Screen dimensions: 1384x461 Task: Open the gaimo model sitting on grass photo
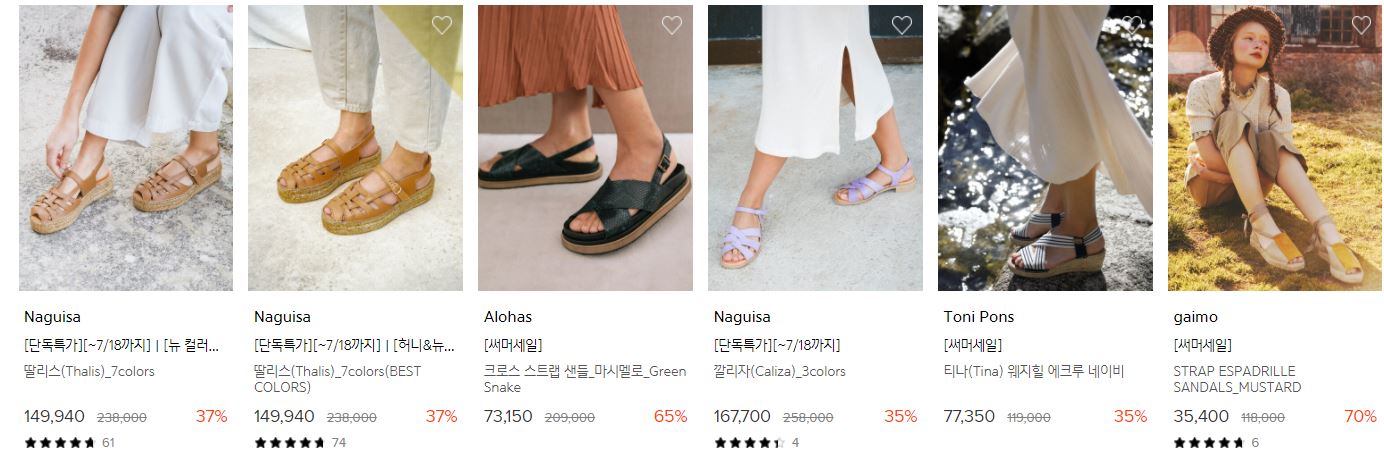click(1275, 148)
